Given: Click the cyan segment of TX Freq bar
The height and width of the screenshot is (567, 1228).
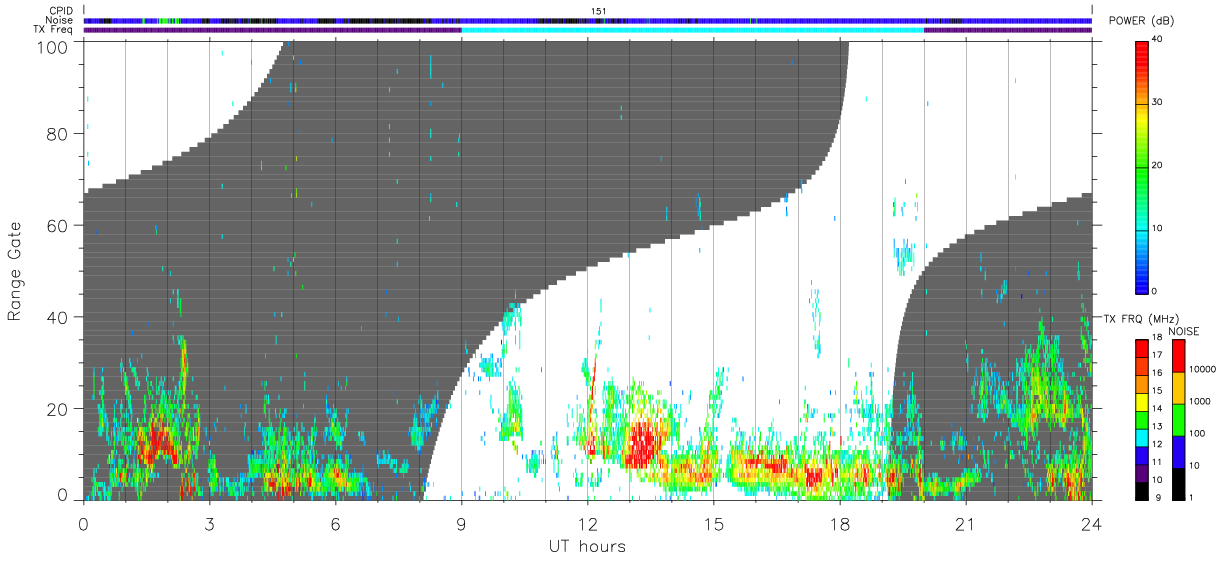Looking at the screenshot, I should click(x=692, y=30).
